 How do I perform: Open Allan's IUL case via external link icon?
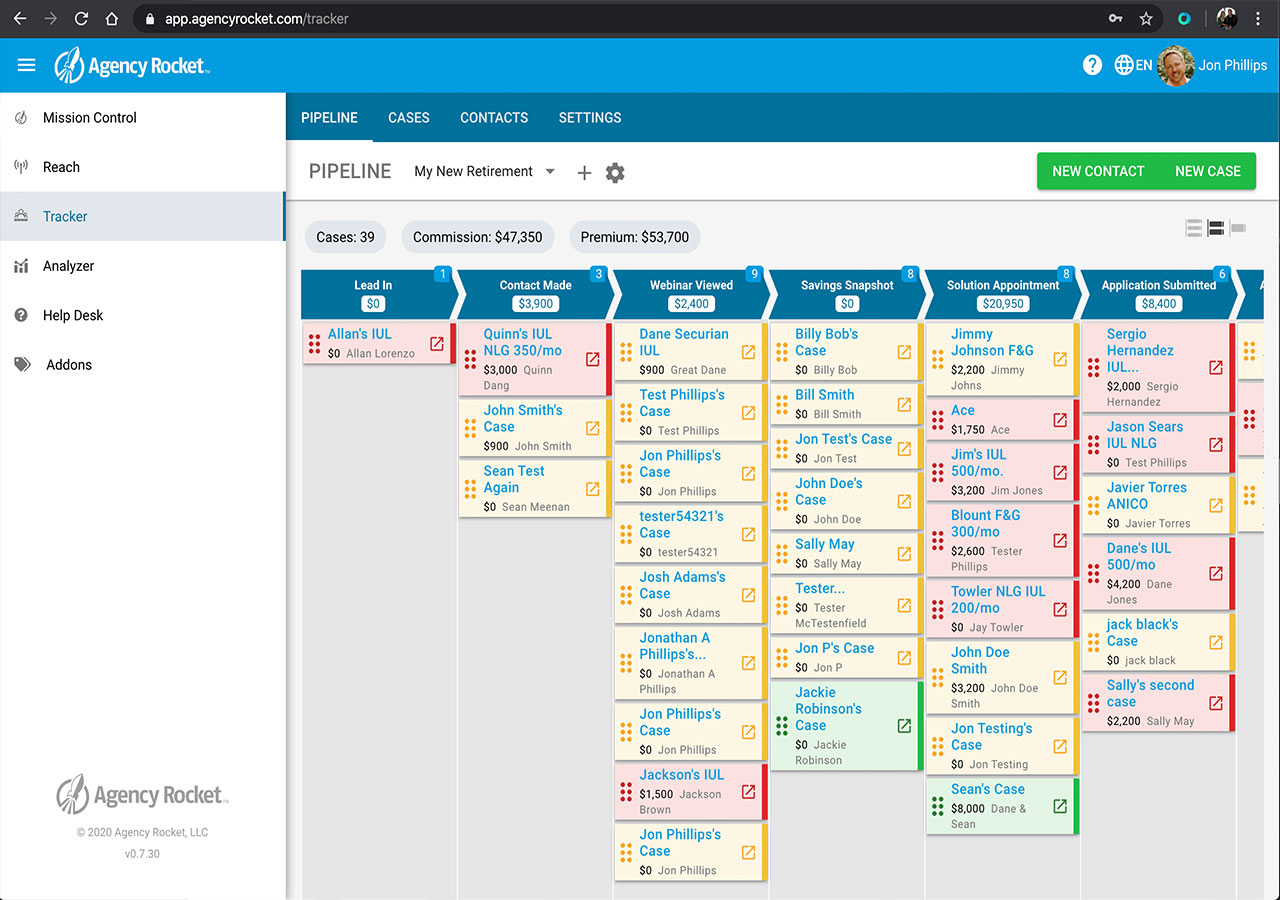[x=437, y=343]
